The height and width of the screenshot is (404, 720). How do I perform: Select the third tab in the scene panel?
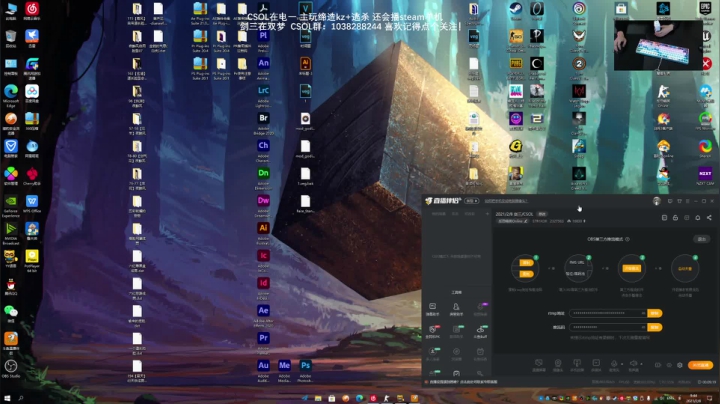(469, 214)
